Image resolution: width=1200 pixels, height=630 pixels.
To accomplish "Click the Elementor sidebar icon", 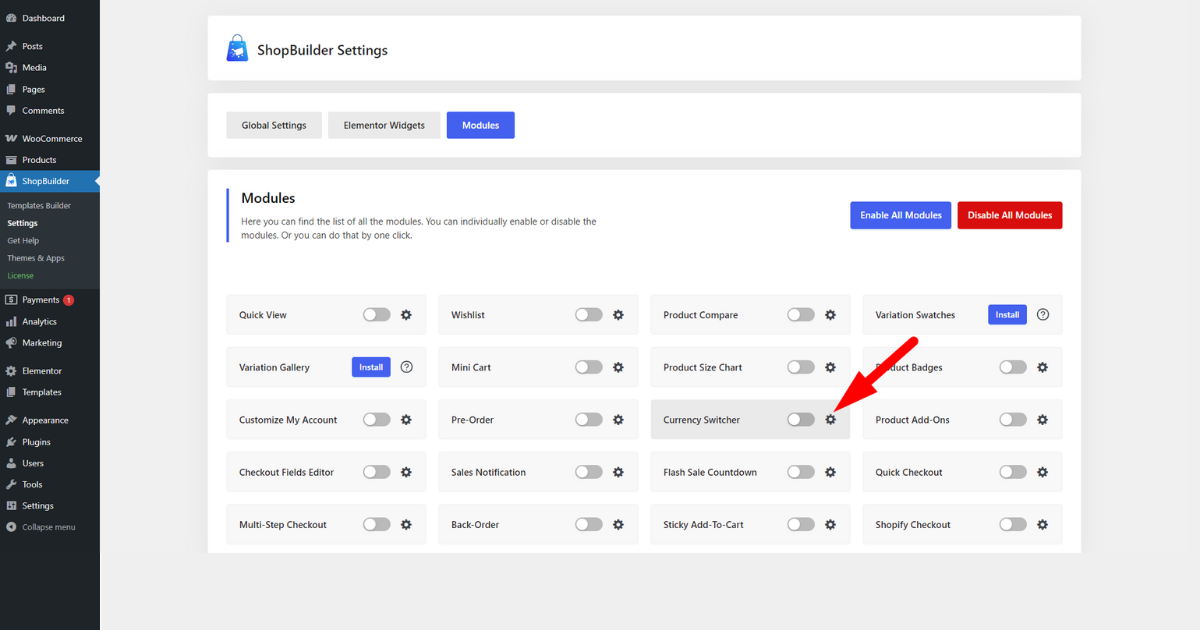I will (11, 371).
